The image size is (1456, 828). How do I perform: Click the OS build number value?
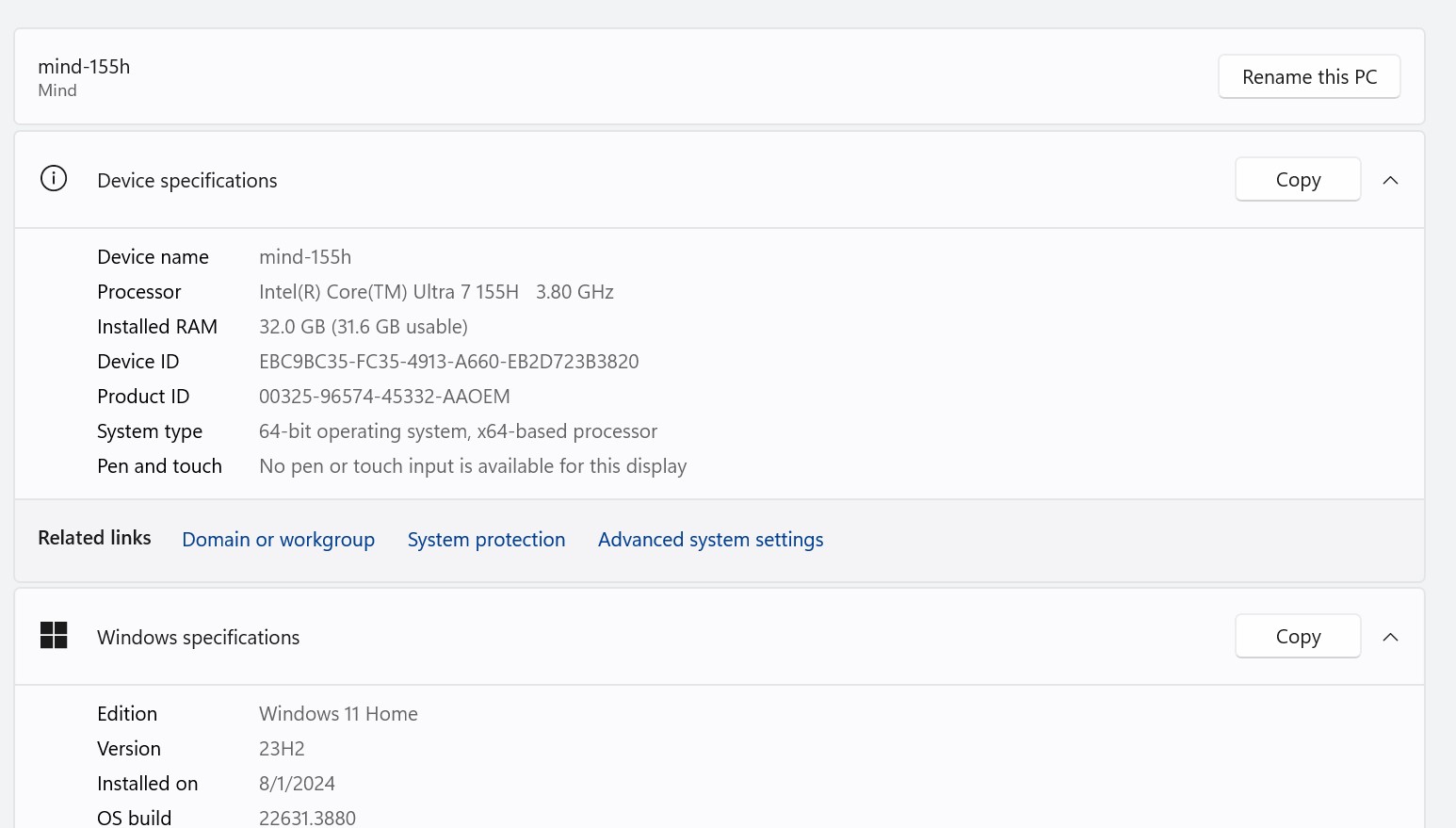pos(307,818)
